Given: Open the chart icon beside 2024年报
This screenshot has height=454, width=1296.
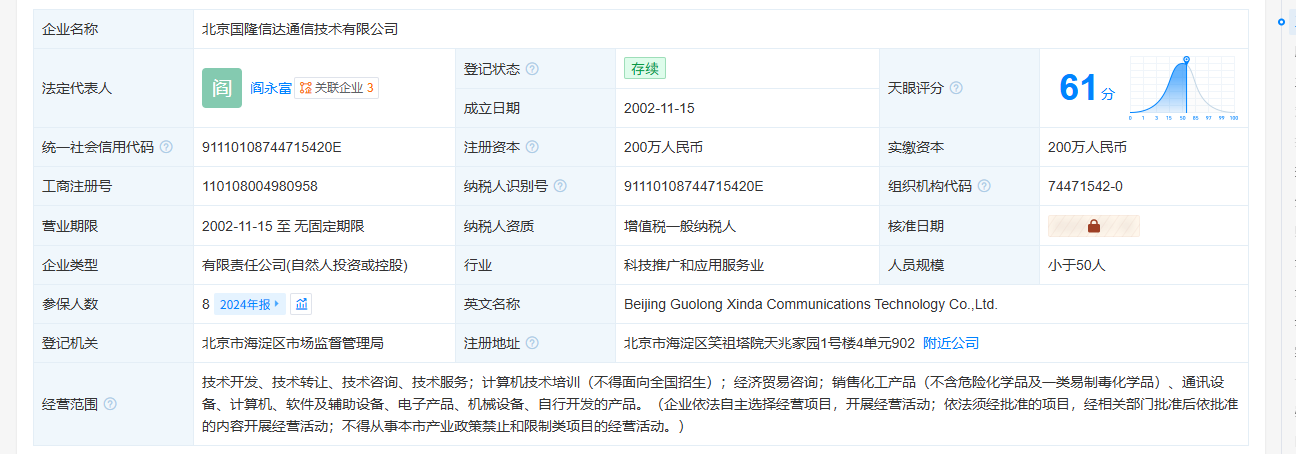Looking at the screenshot, I should pos(302,304).
